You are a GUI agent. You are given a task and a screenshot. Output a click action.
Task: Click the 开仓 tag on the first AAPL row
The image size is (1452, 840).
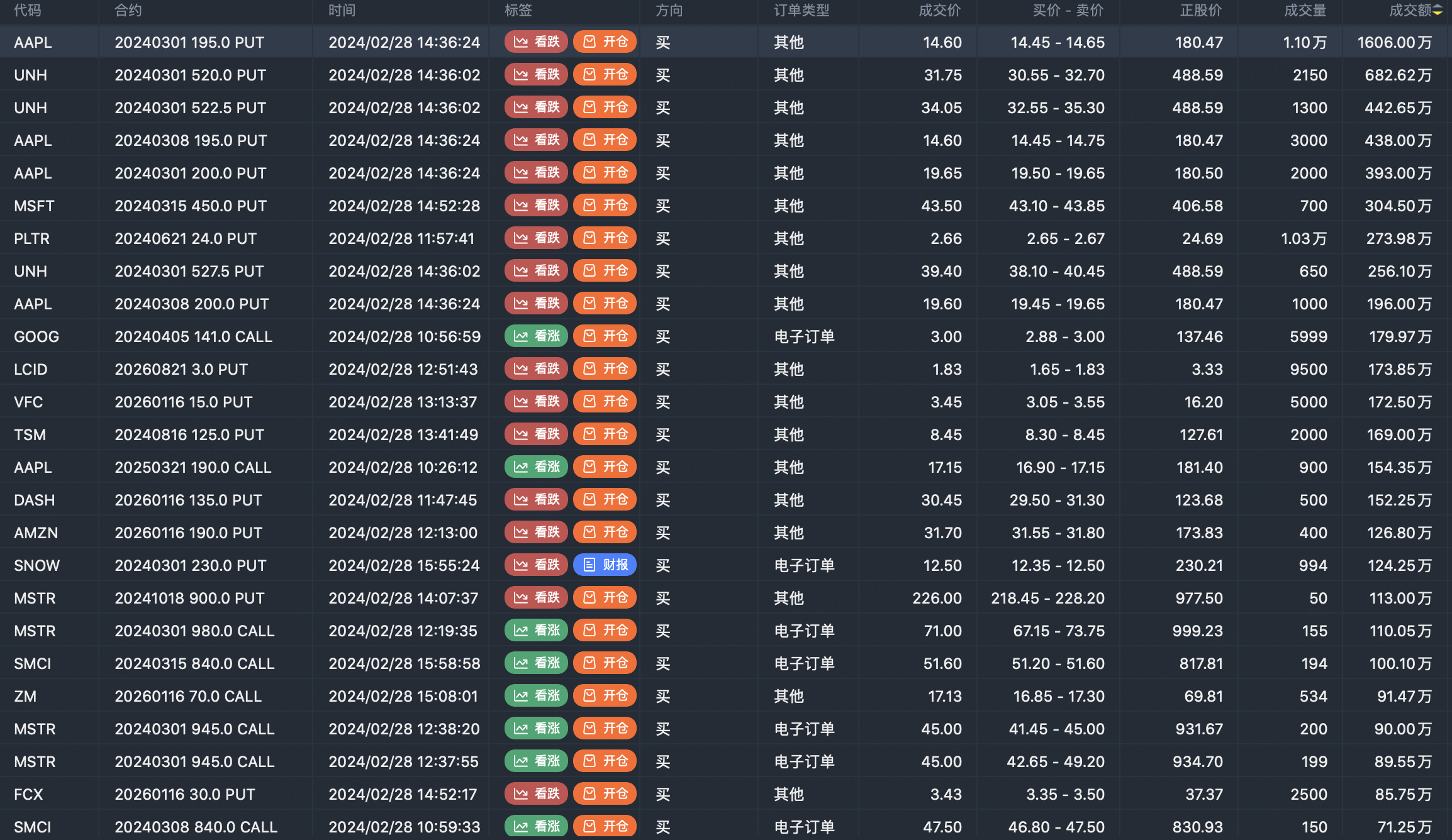coord(605,42)
